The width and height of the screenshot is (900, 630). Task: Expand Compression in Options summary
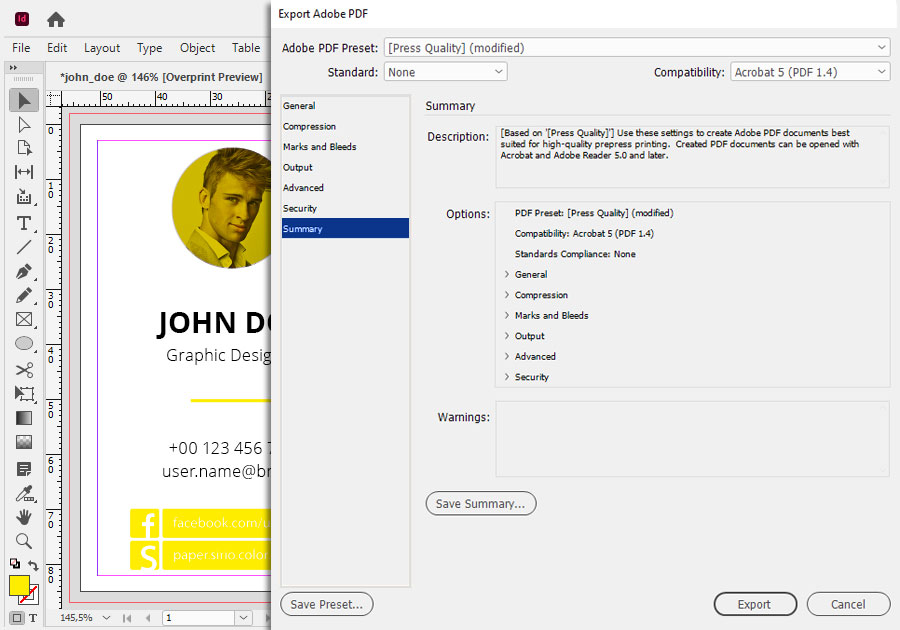pyautogui.click(x=507, y=295)
